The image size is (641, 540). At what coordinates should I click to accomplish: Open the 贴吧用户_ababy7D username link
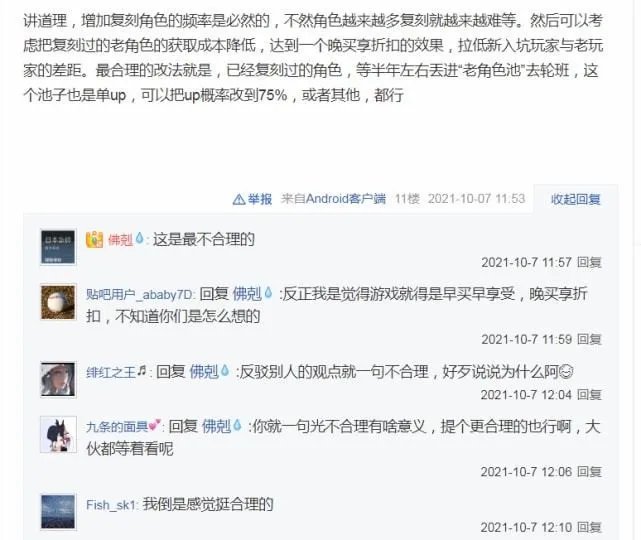coord(139,294)
